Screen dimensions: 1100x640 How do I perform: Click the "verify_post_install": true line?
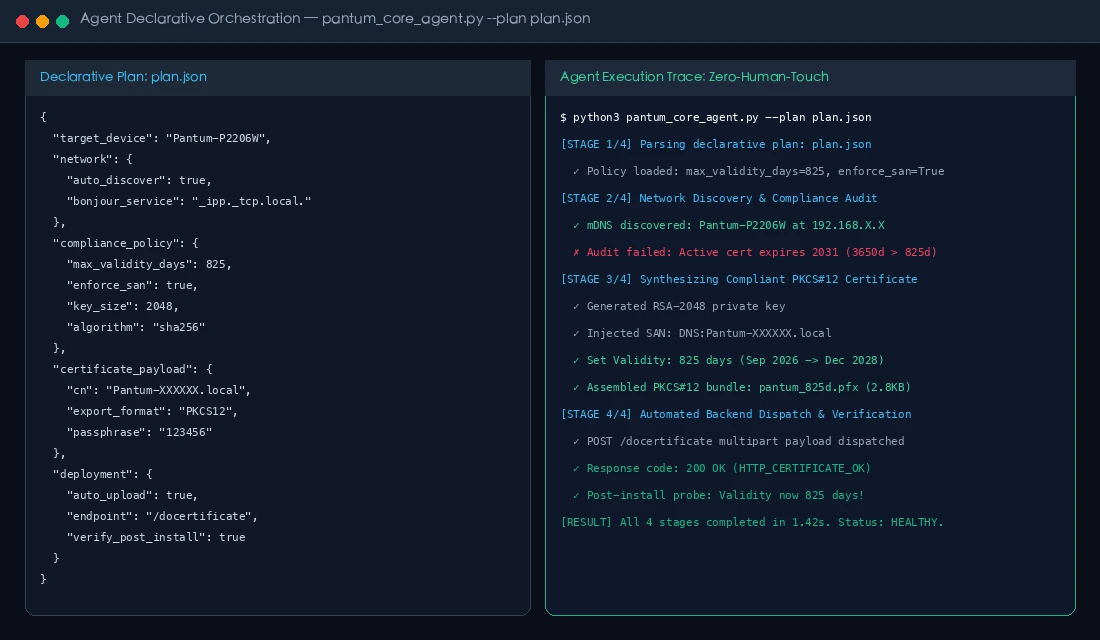156,538
